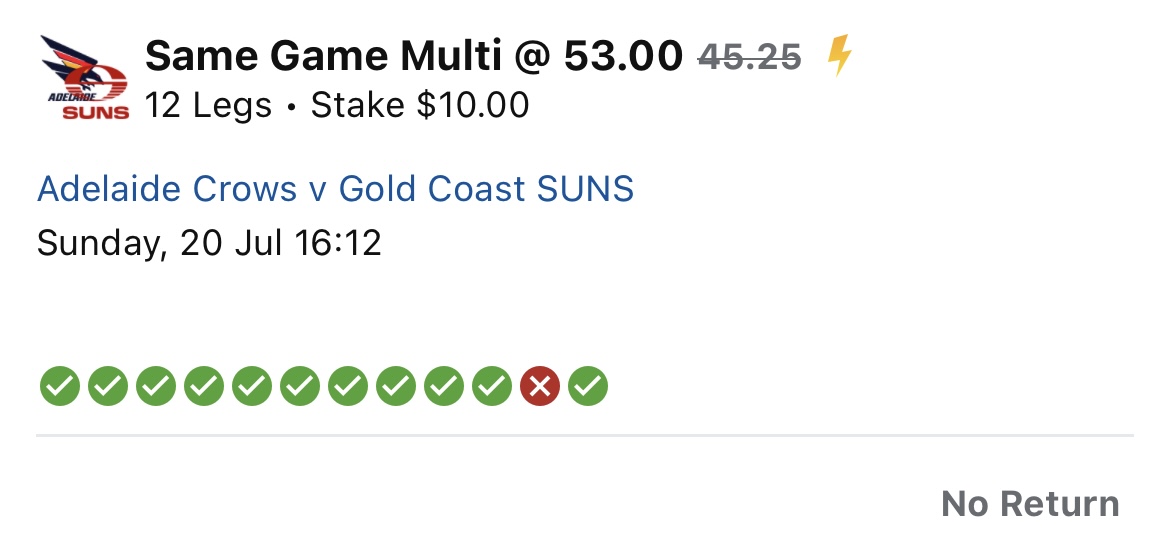
Task: Tap the yellow lightning bolt boost icon
Action: (839, 57)
